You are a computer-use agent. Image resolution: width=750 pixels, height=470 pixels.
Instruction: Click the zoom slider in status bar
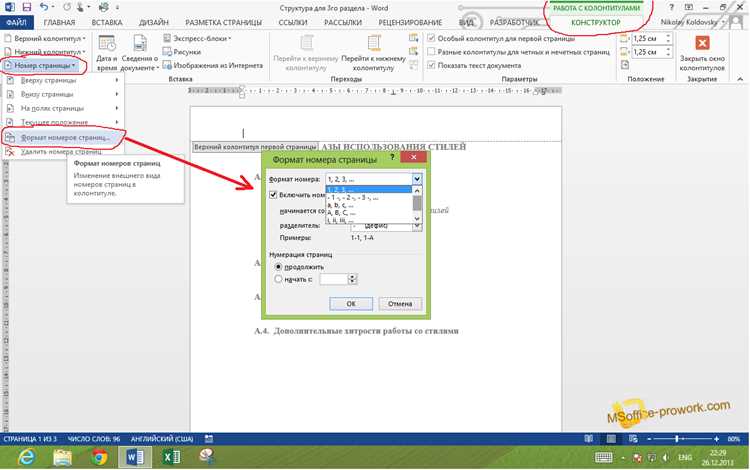682,439
